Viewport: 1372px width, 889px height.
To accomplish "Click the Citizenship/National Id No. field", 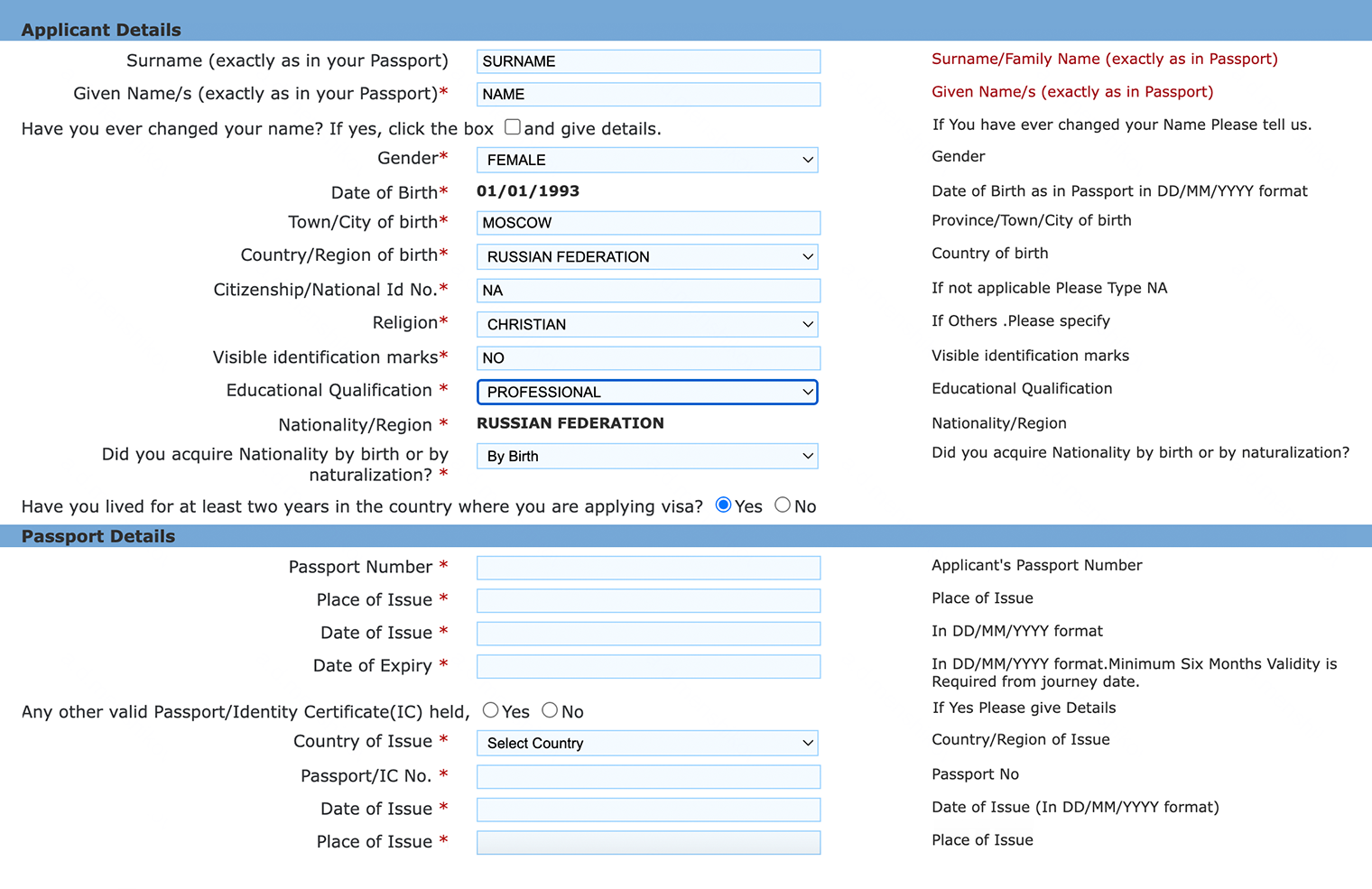I will [x=648, y=291].
